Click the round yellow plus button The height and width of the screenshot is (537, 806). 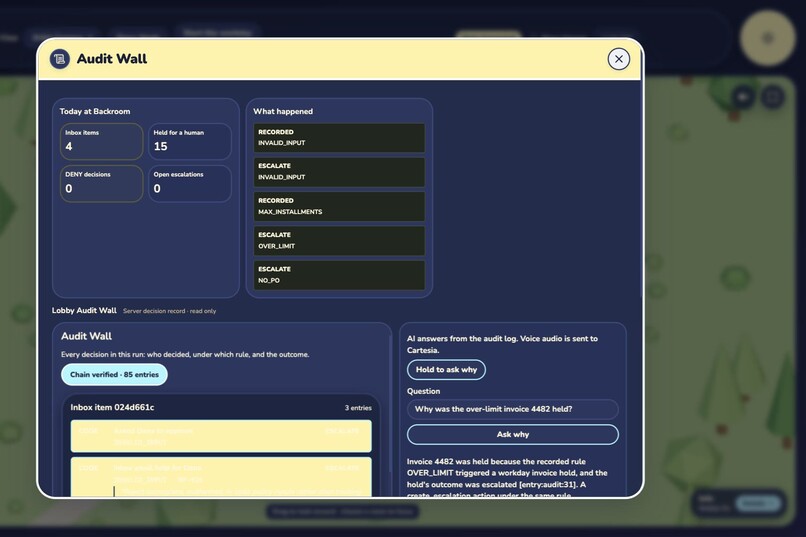click(x=767, y=38)
